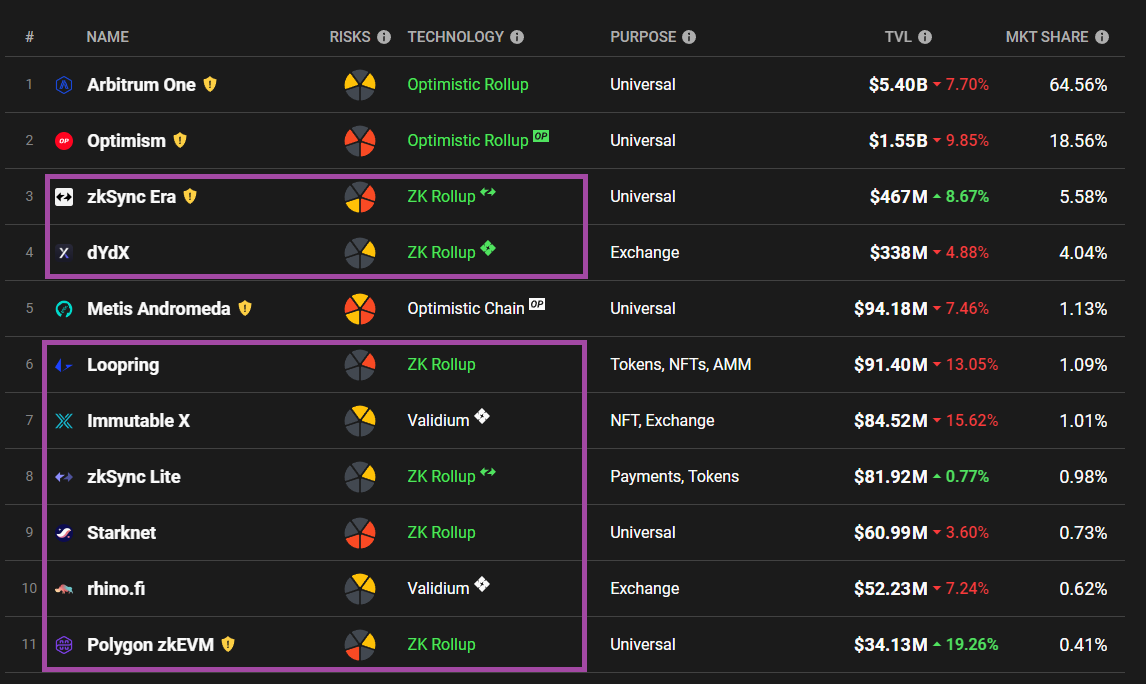Click the Purpose column info icon
This screenshot has width=1146, height=684.
click(689, 37)
